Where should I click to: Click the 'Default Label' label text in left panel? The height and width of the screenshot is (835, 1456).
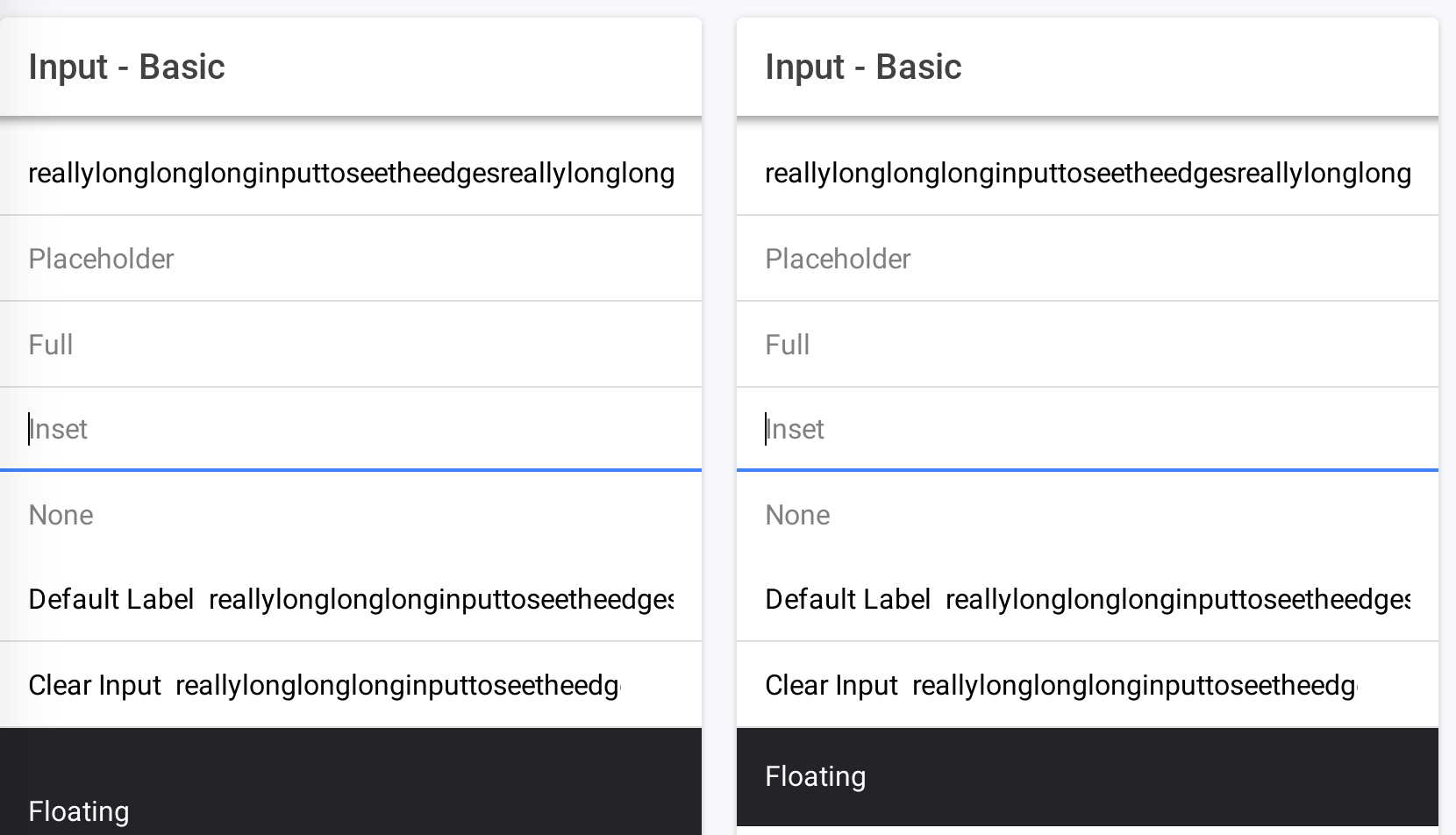click(111, 599)
